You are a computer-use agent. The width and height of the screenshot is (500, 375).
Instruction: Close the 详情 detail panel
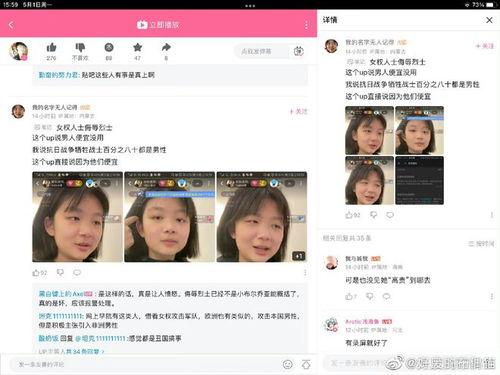[x=489, y=20]
